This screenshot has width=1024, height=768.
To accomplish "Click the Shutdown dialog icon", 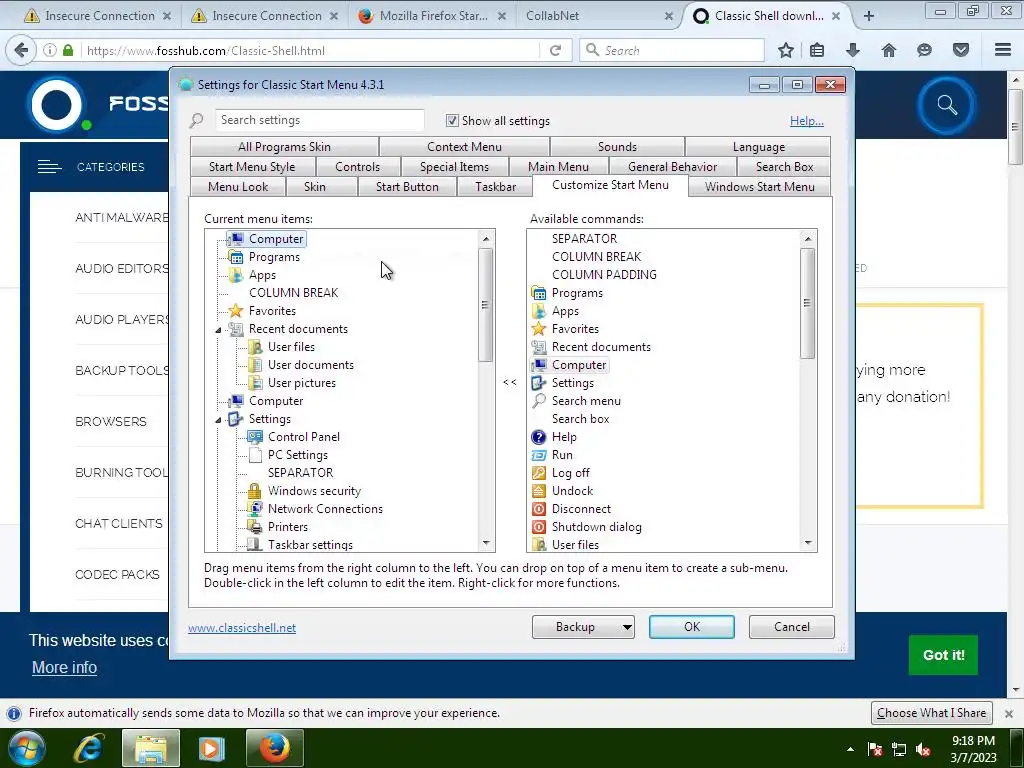I will click(x=539, y=527).
